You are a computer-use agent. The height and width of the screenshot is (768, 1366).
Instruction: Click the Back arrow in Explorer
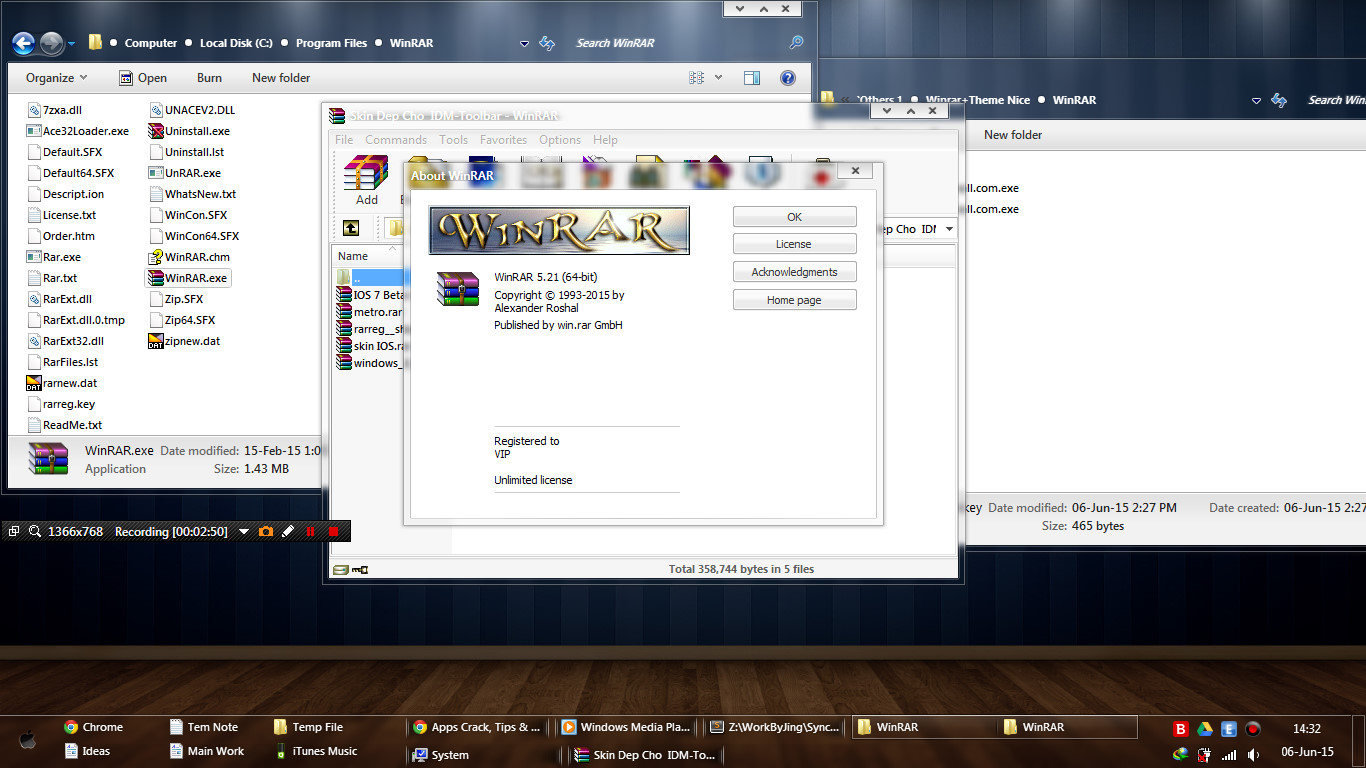point(24,43)
